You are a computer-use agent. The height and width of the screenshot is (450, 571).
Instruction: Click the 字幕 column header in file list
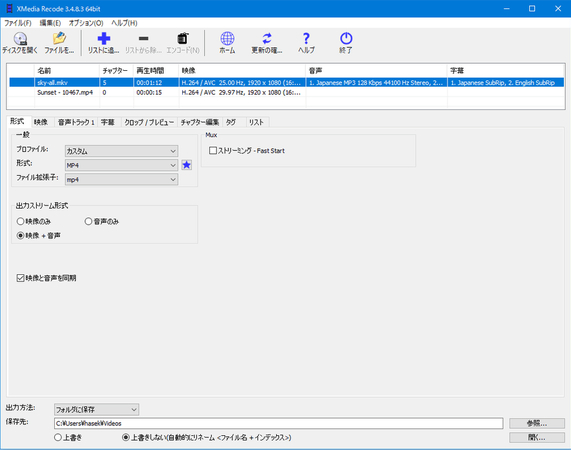(x=505, y=71)
